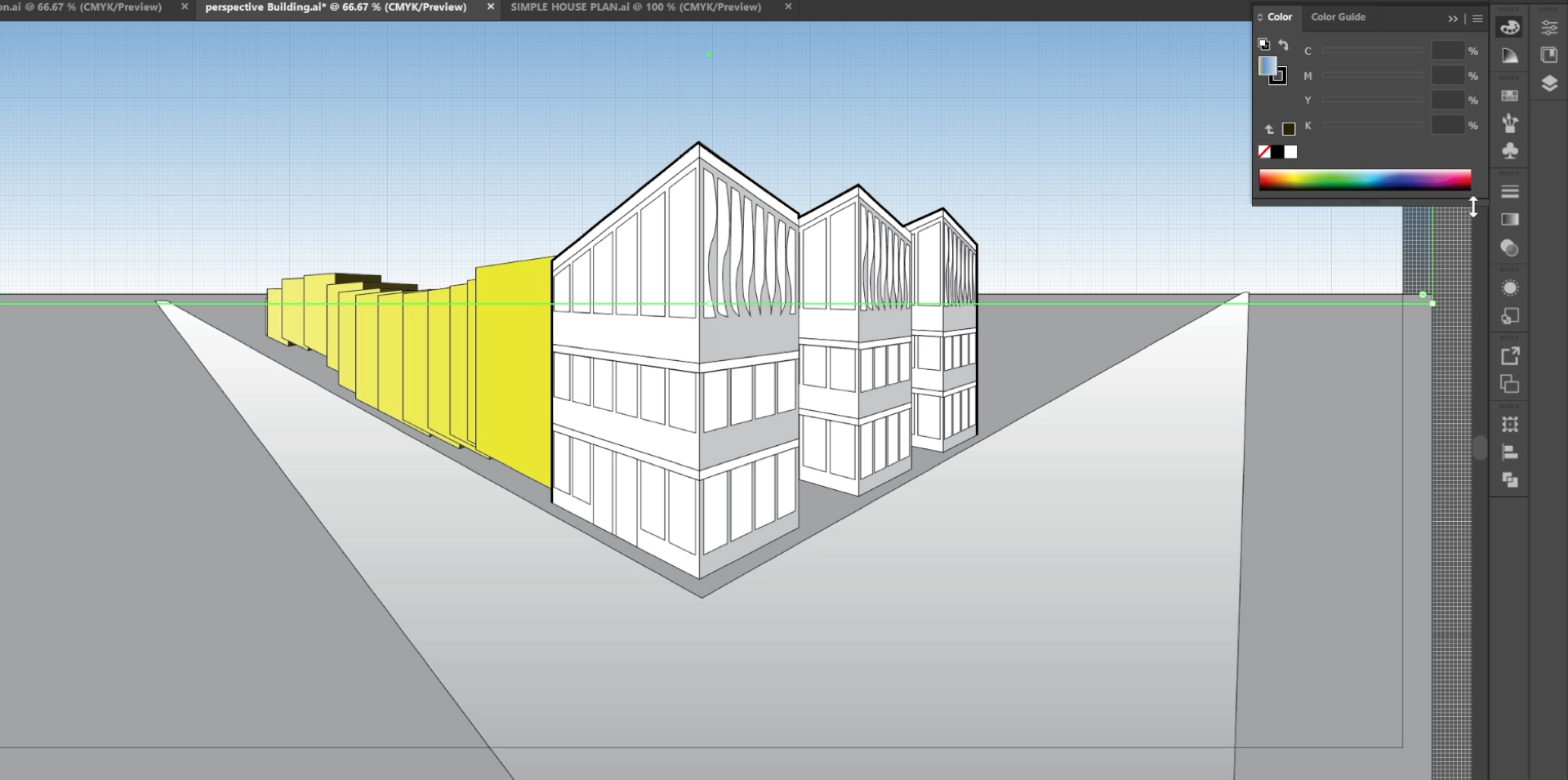The image size is (1568, 780).
Task: Pick a color from the spectrum bar
Action: pyautogui.click(x=1364, y=180)
